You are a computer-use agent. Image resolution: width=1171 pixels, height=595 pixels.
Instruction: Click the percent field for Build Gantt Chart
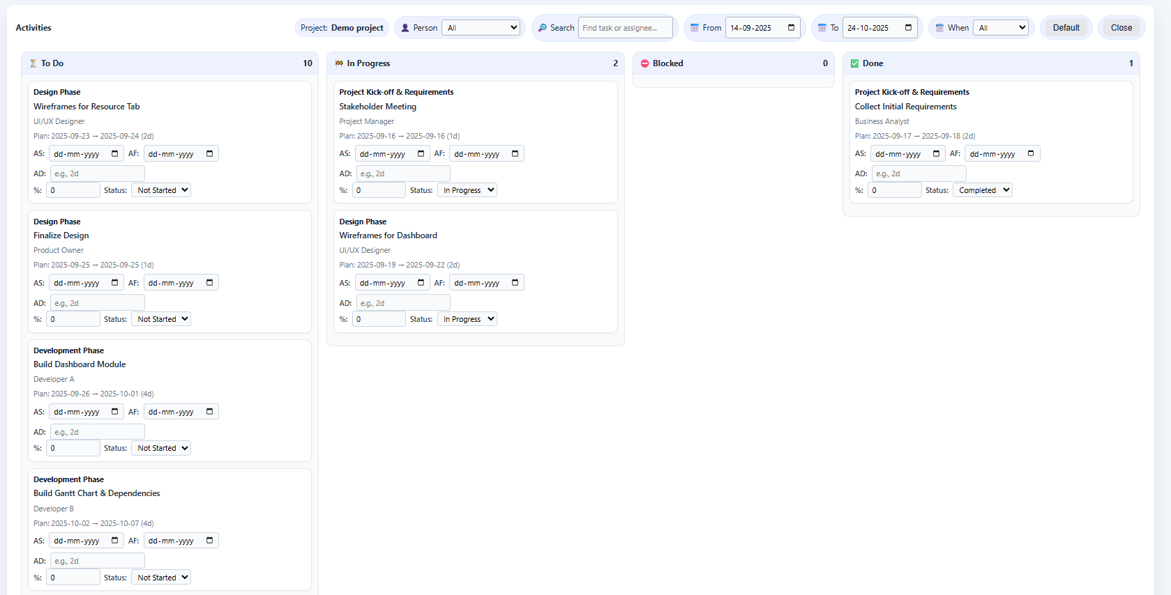[x=74, y=576]
